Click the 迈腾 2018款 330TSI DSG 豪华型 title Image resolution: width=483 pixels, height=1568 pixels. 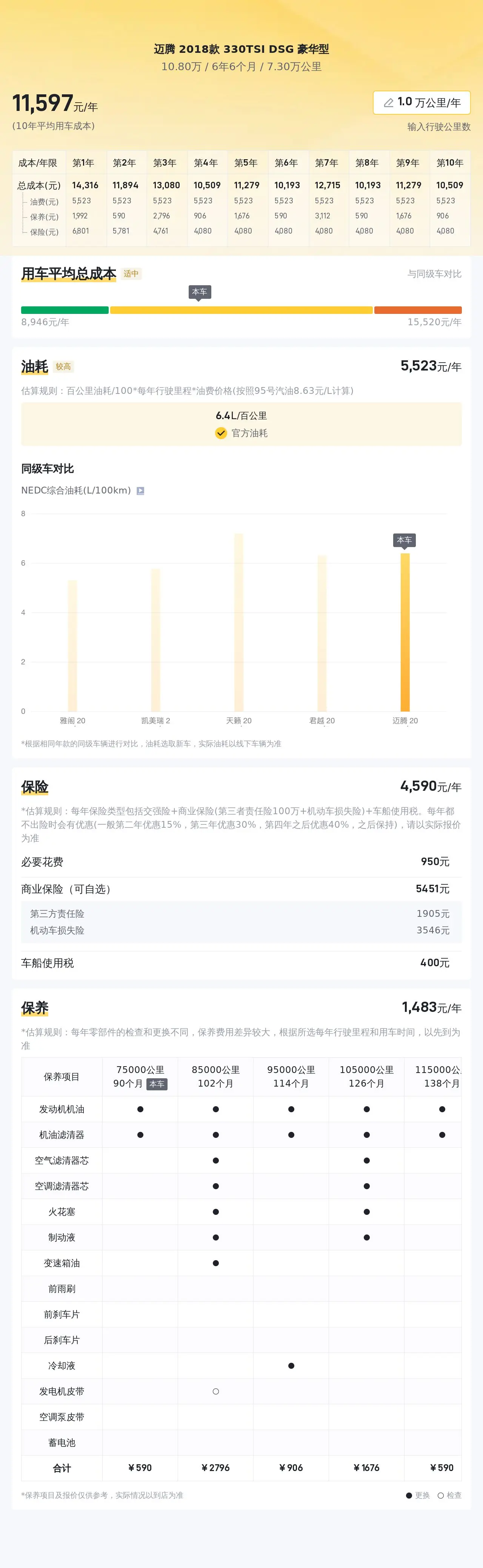pos(241,49)
